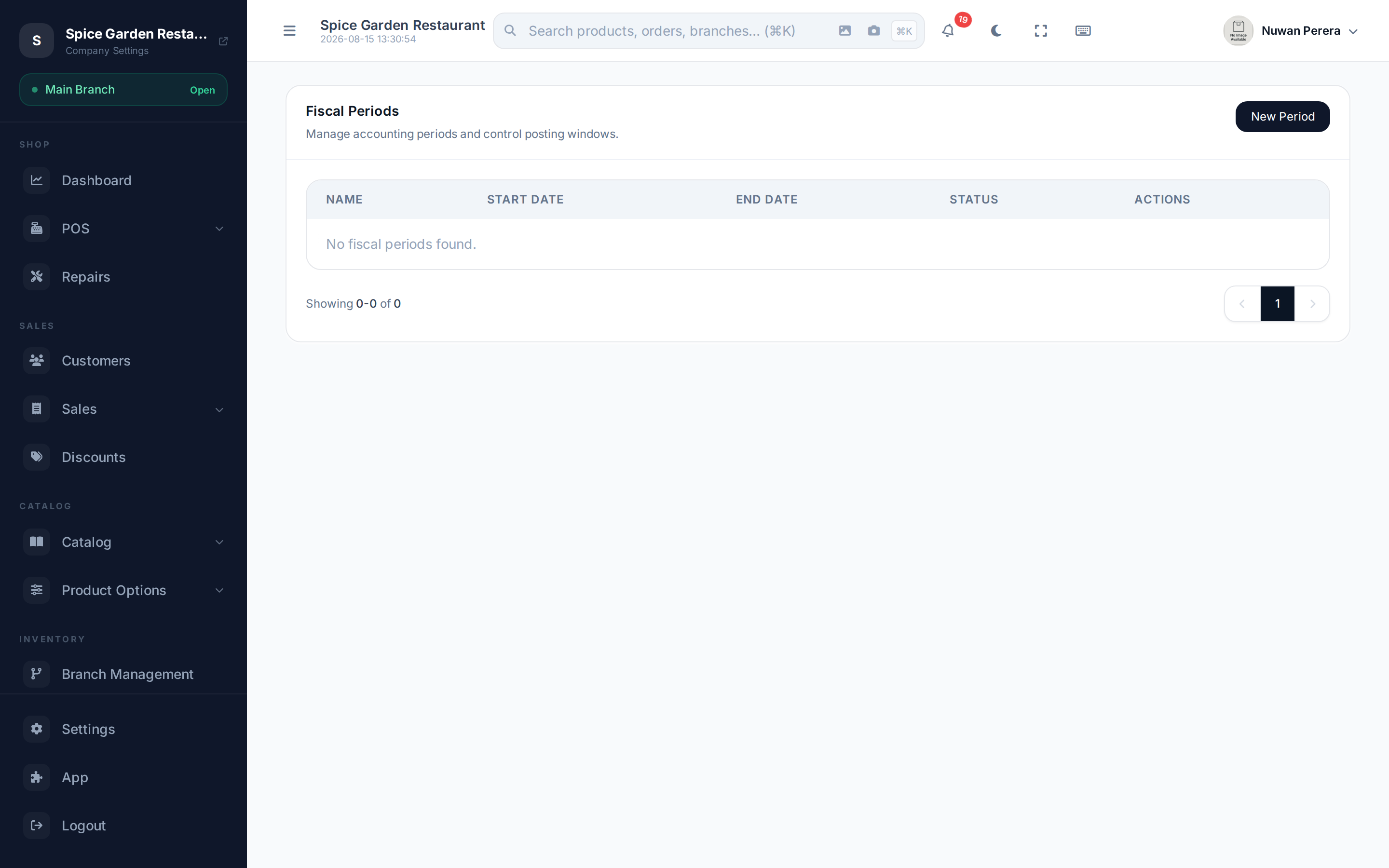Enter fullscreen with the expand icon
1389x868 pixels.
pyautogui.click(x=1041, y=30)
